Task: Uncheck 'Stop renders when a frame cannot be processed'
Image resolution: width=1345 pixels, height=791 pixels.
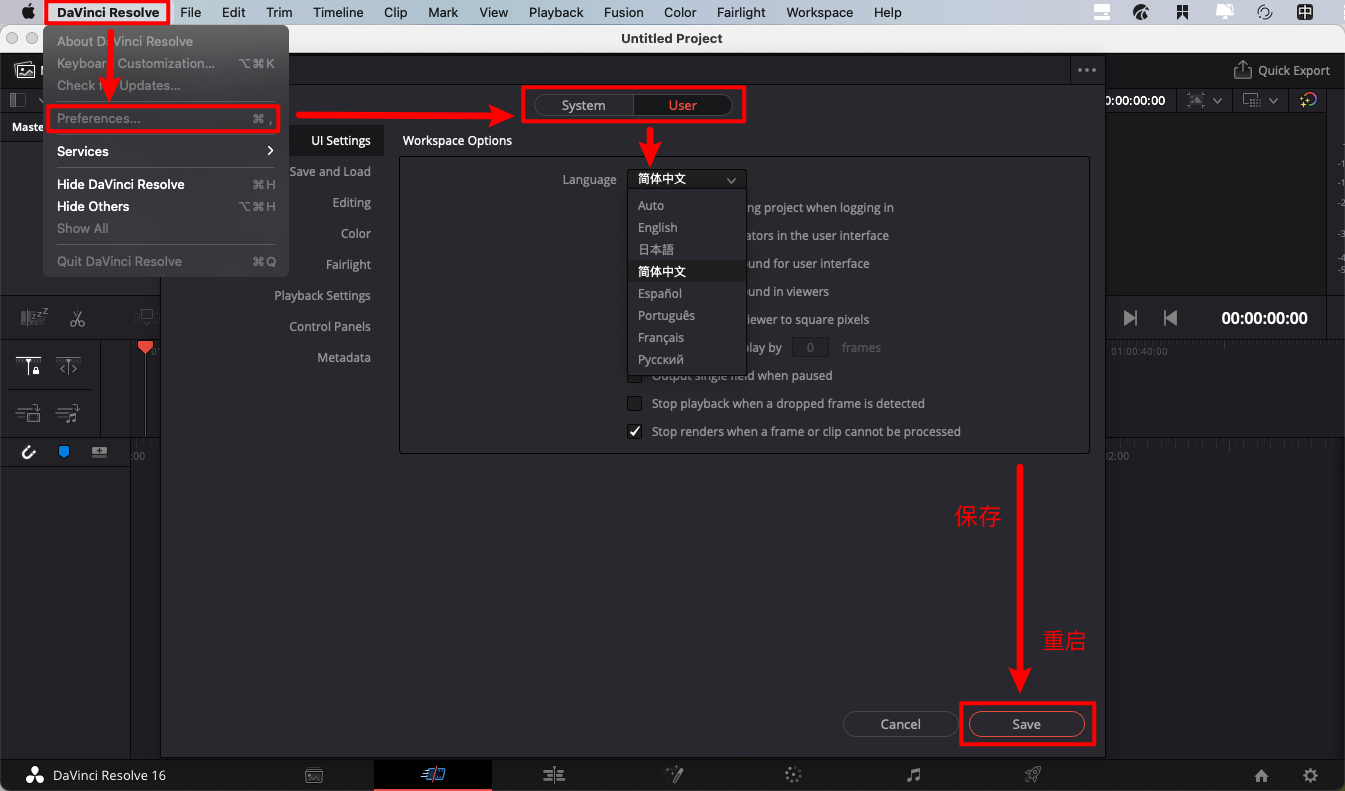Action: 634,432
